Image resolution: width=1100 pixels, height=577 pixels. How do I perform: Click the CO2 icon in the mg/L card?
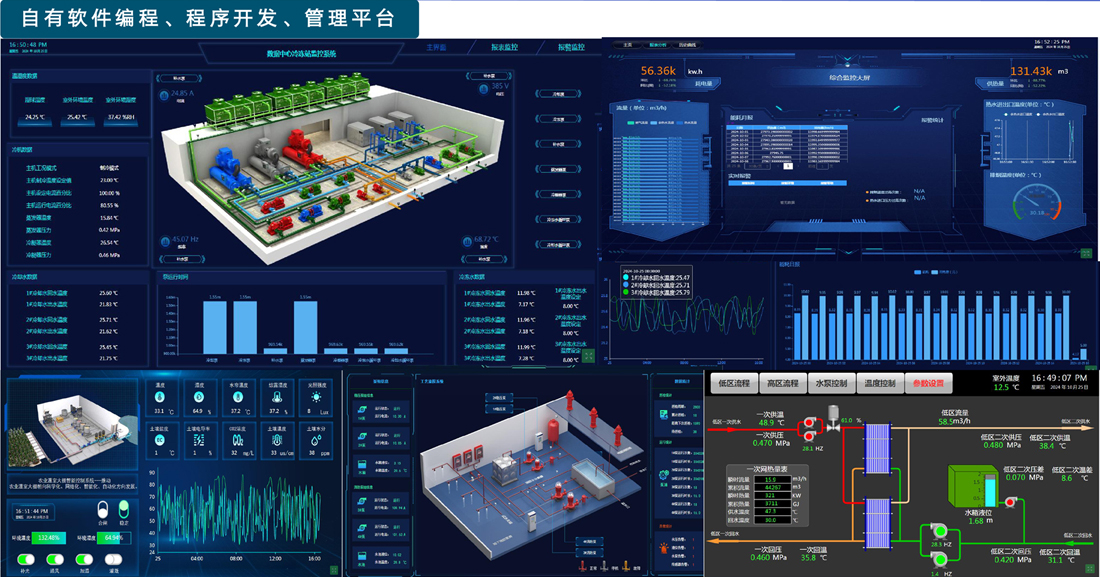pyautogui.click(x=238, y=440)
